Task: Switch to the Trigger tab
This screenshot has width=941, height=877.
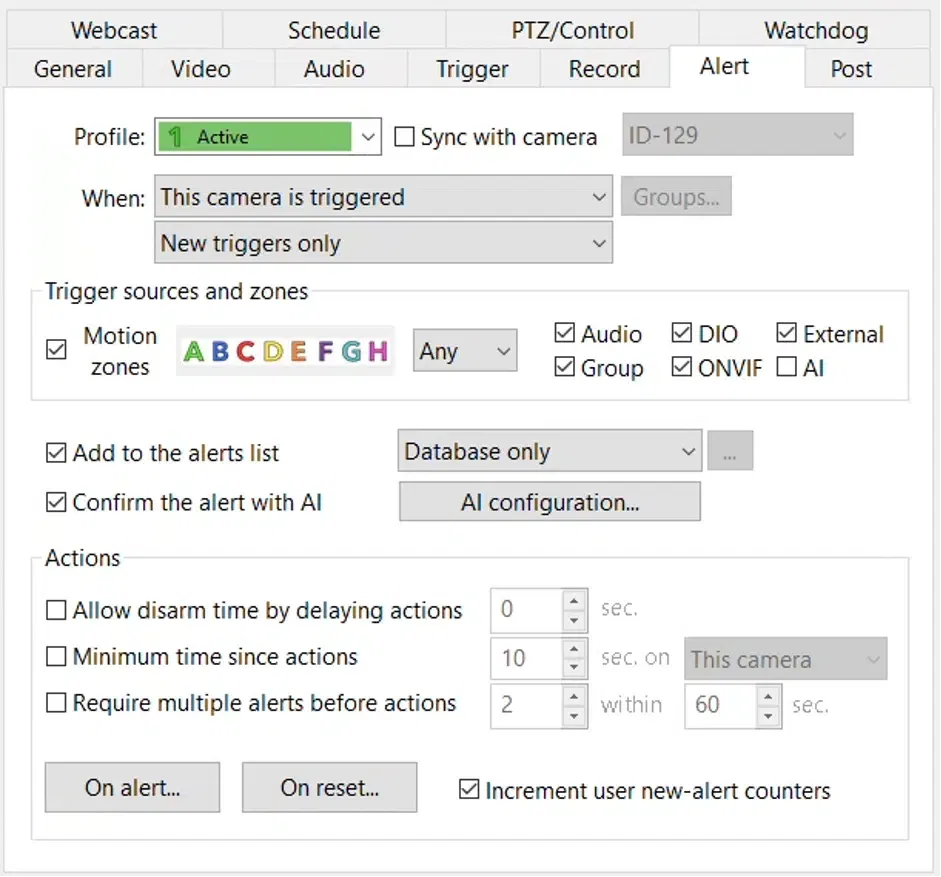Action: 472,69
